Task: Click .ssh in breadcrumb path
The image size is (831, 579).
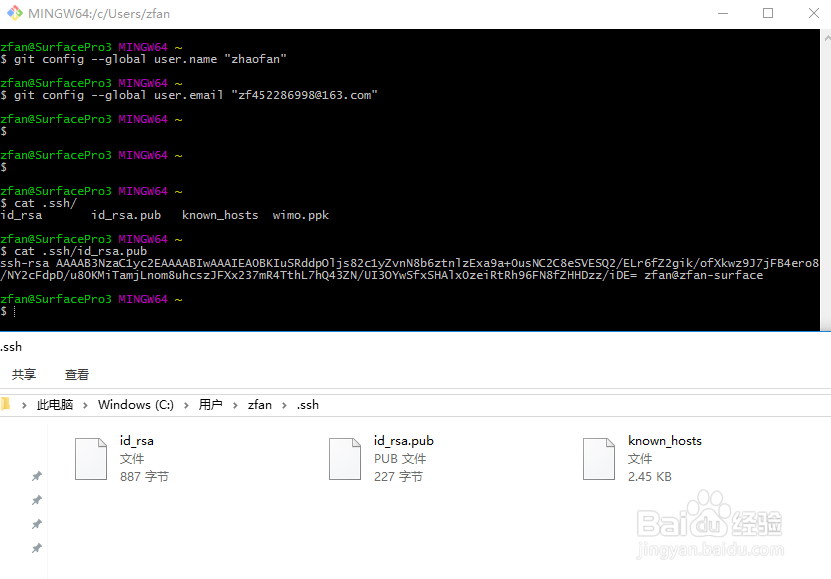Action: 307,405
